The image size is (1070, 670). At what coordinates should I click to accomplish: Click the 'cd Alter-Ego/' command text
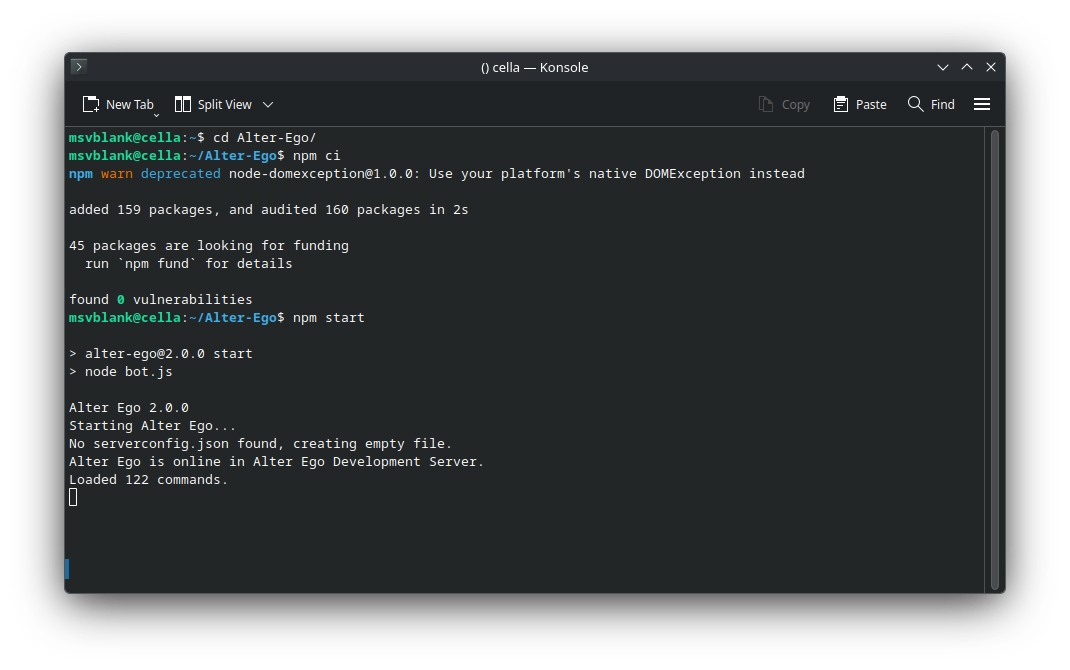click(264, 138)
